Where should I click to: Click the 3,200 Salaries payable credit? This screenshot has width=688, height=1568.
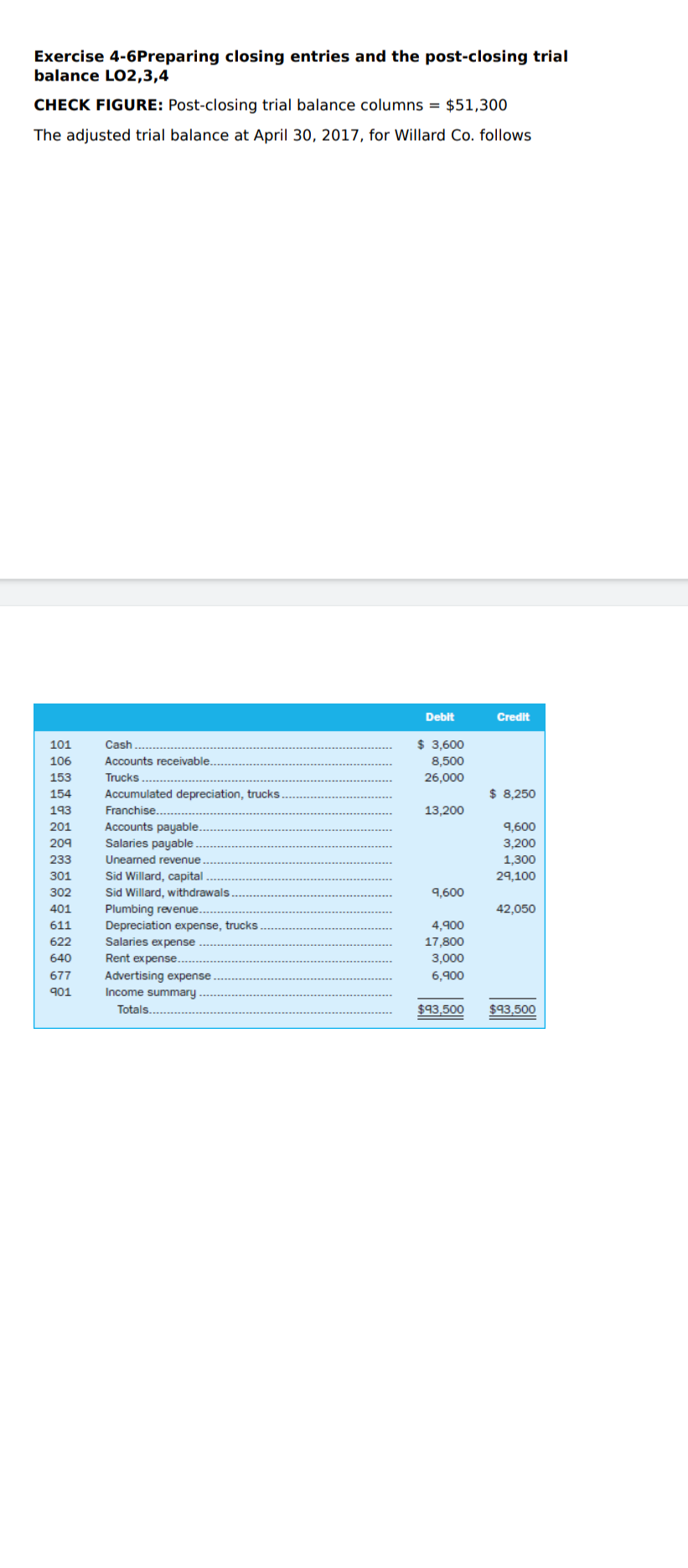(520, 844)
